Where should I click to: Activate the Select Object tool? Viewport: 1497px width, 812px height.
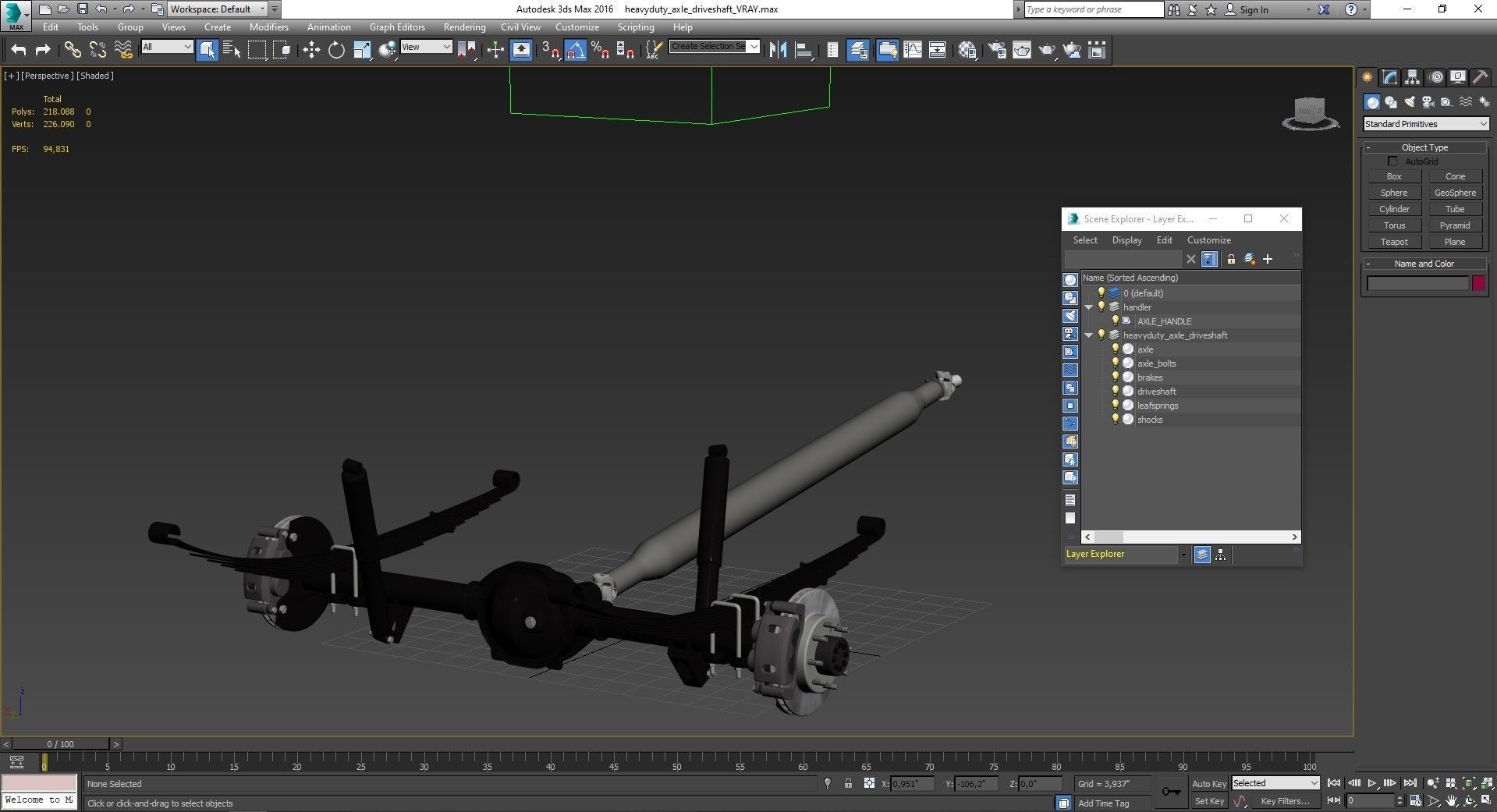[x=208, y=50]
